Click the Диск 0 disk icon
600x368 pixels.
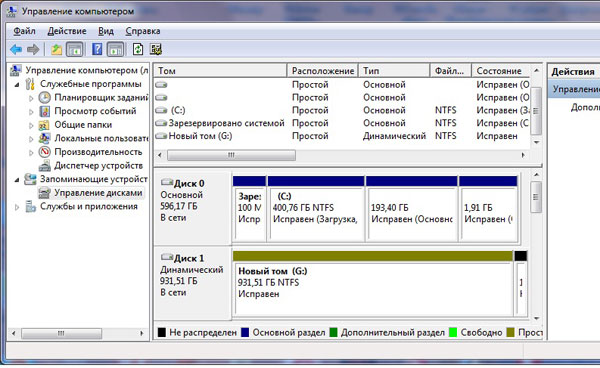[167, 182]
